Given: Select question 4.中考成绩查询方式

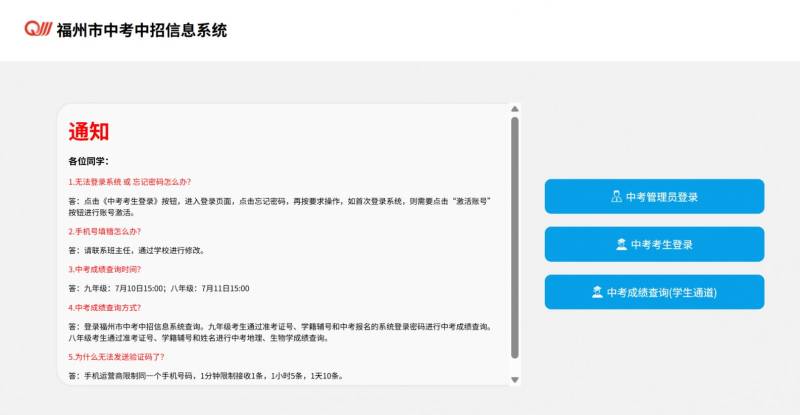Looking at the screenshot, I should click(x=104, y=307).
